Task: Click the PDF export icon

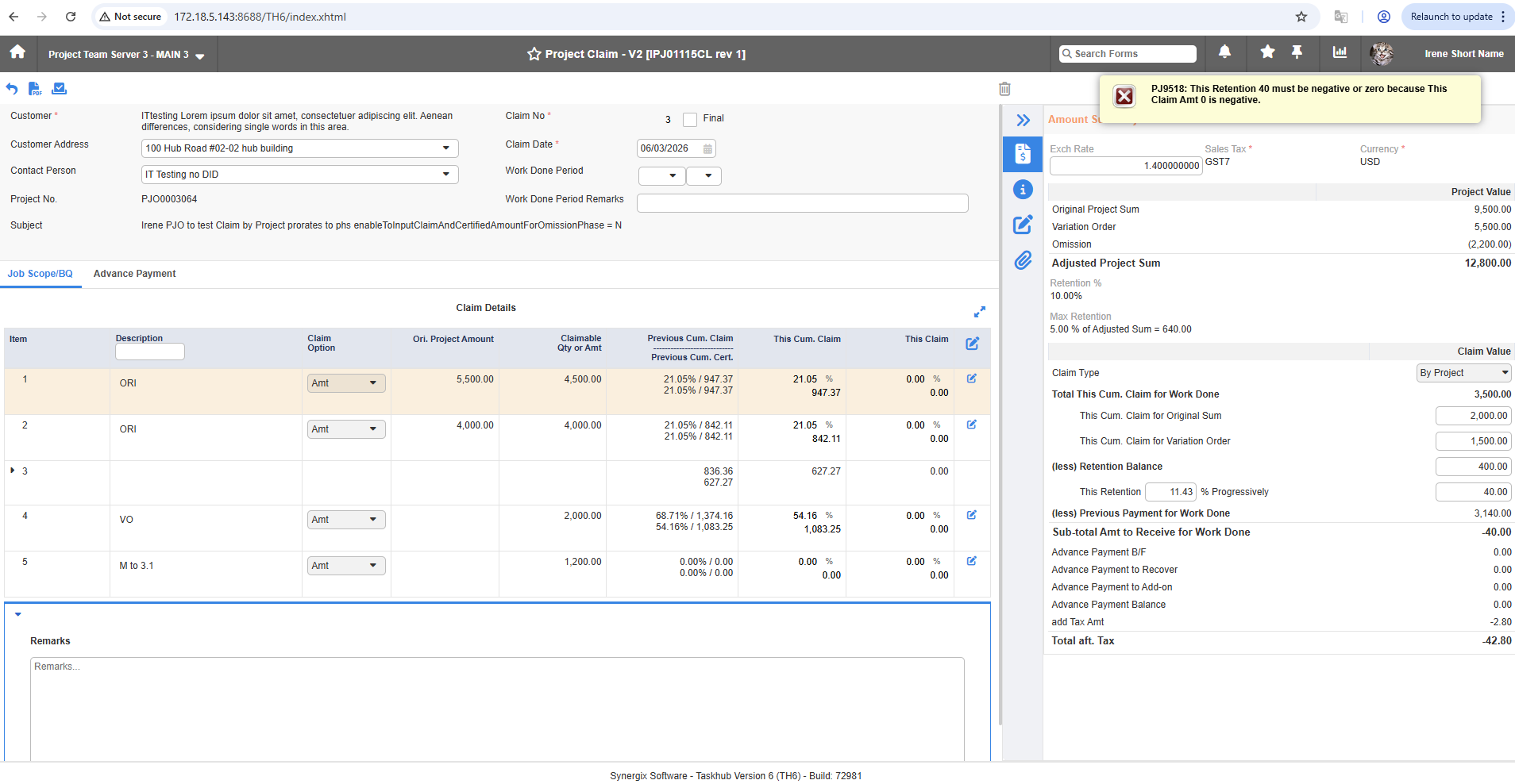Action: pyautogui.click(x=35, y=89)
